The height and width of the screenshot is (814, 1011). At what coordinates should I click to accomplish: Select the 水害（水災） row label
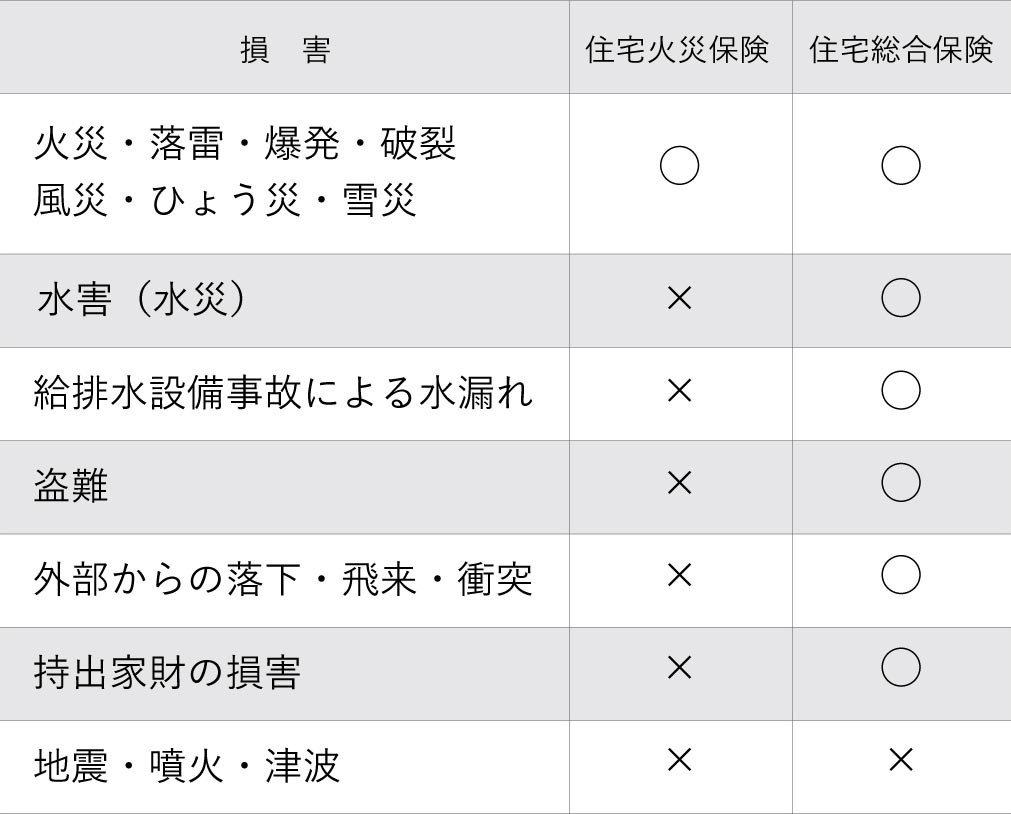[141, 300]
